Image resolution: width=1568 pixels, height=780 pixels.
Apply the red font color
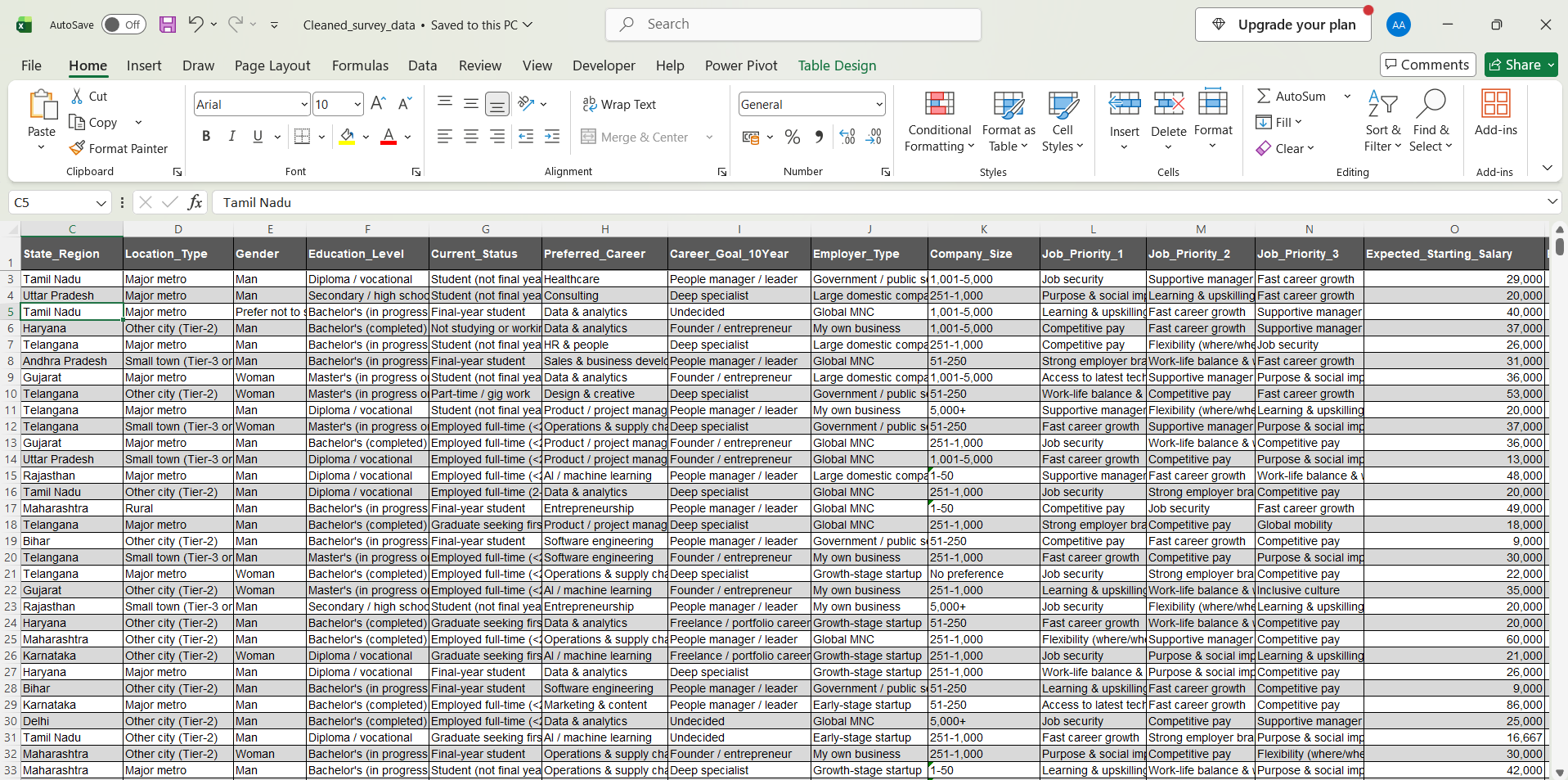(x=389, y=137)
